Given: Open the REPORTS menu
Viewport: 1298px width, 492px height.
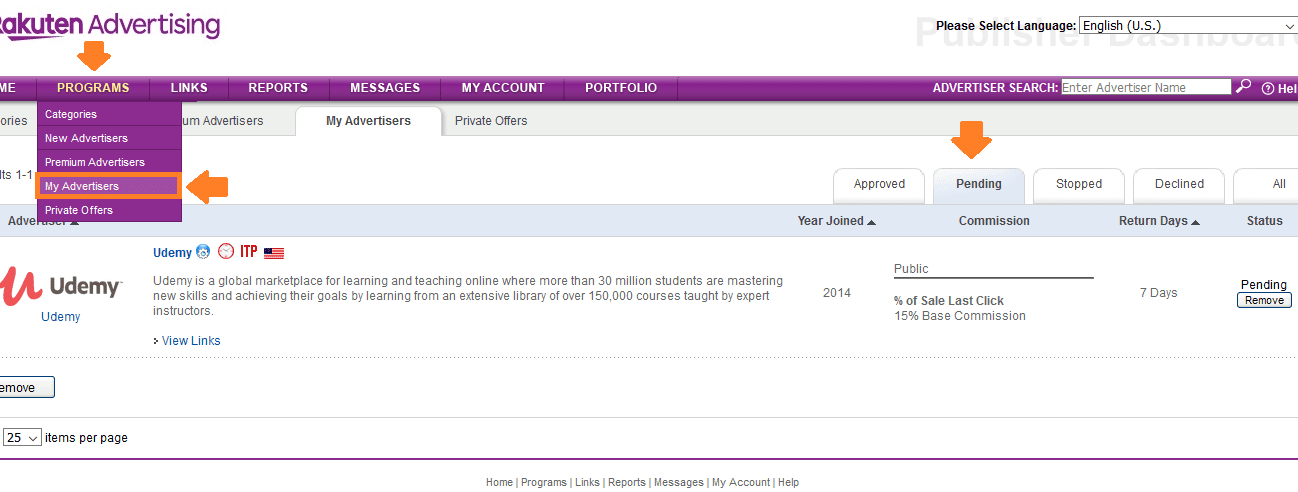Looking at the screenshot, I should click(x=278, y=88).
